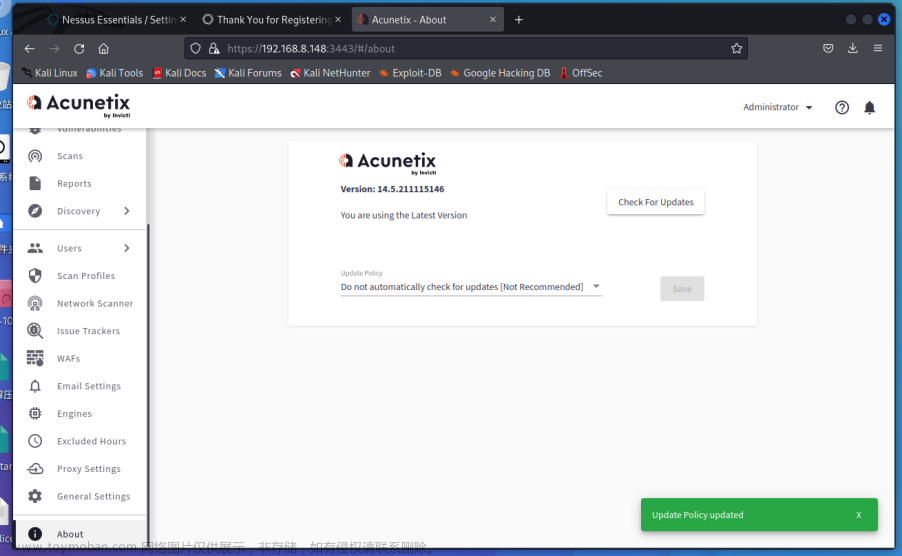Bookmark this page with star icon
Screen dimensions: 902x556
point(736,49)
